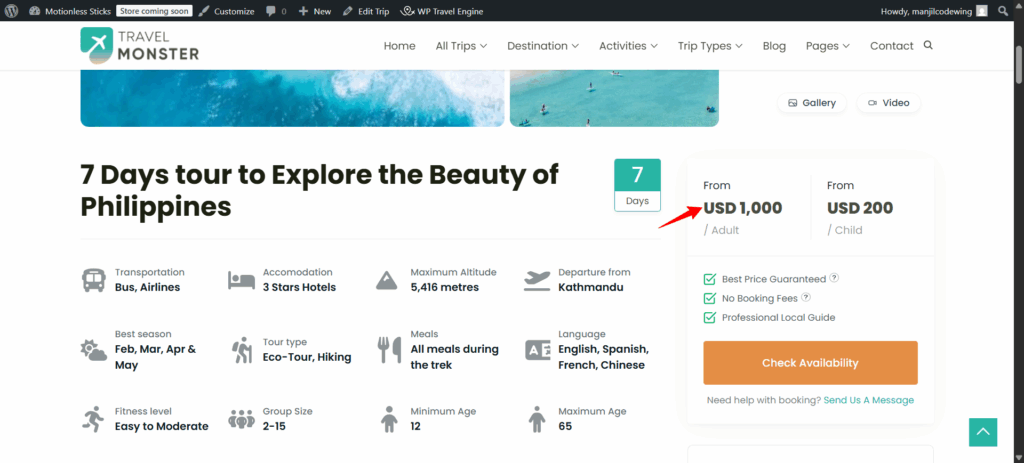Expand the Destination dropdown menu
This screenshot has height=463, width=1024.
(543, 46)
